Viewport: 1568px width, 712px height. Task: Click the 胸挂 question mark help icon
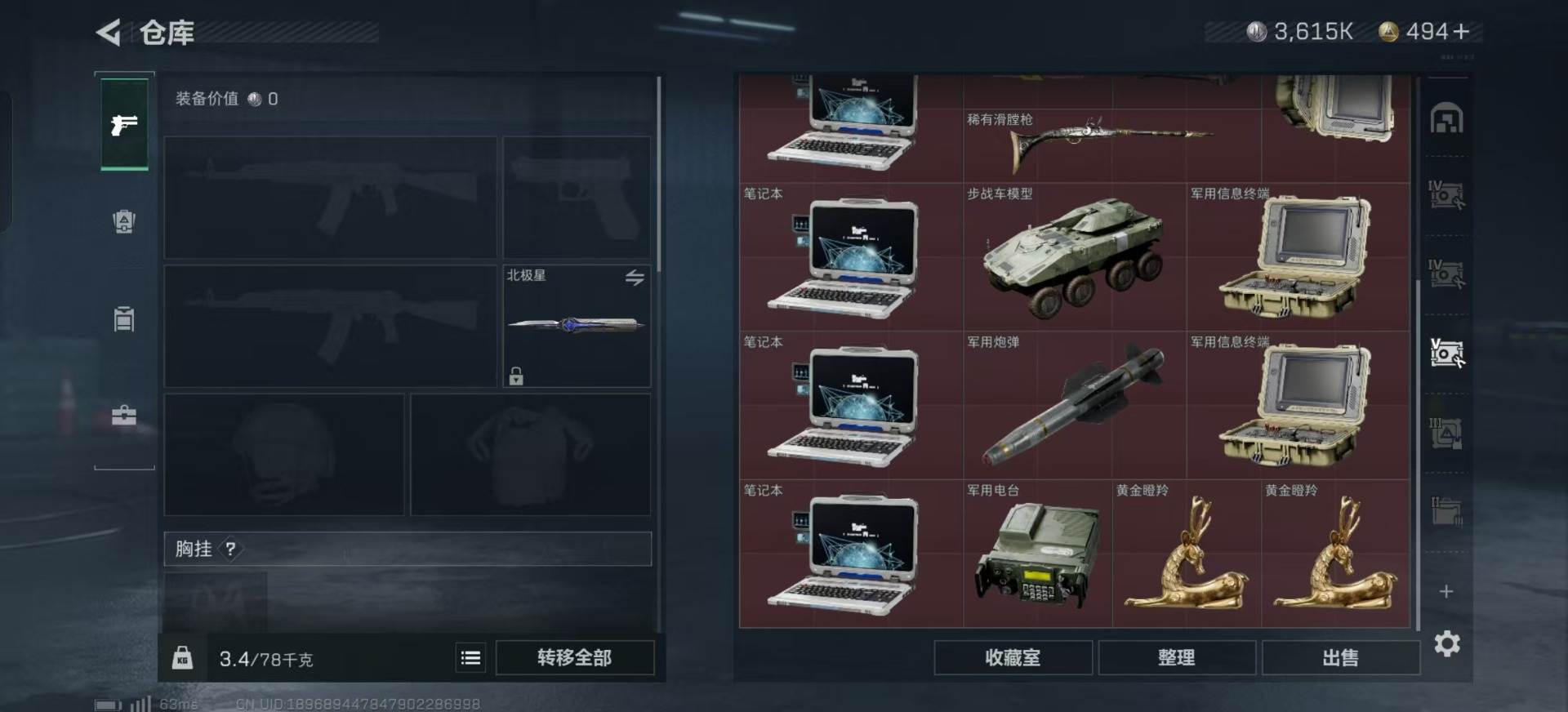(x=231, y=549)
